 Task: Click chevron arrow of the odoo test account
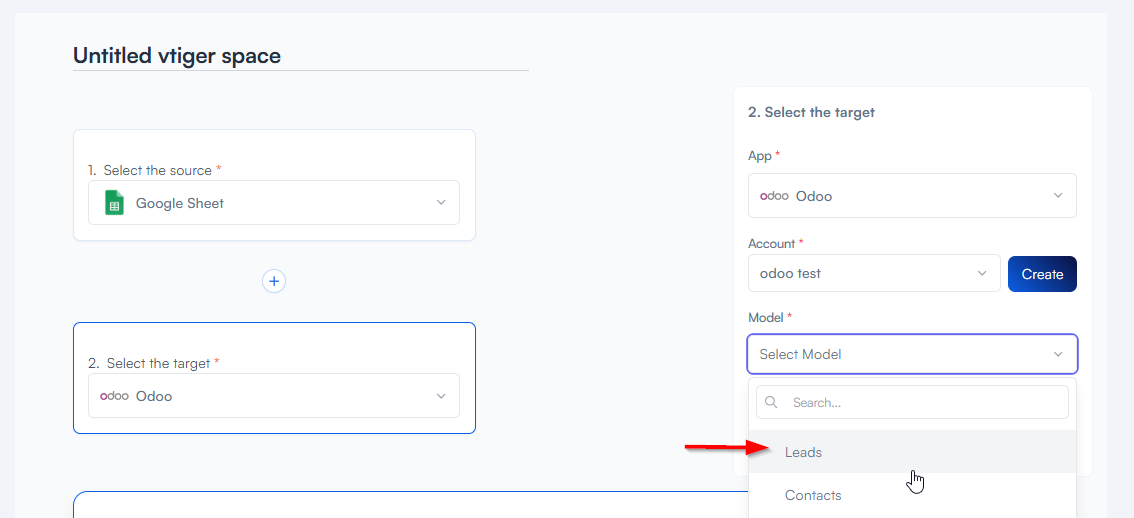tap(981, 273)
